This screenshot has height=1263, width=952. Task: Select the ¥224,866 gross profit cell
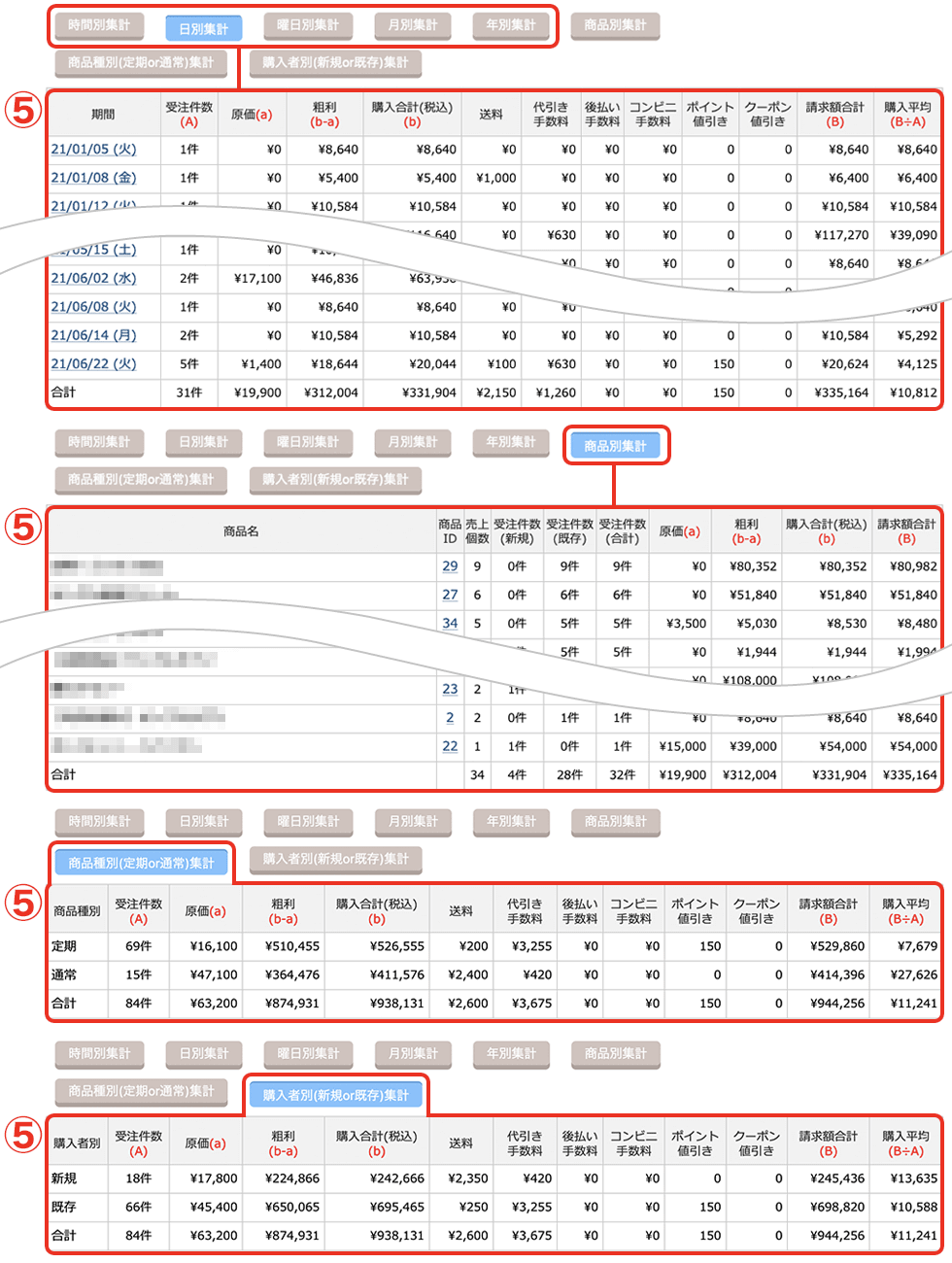(x=283, y=1178)
